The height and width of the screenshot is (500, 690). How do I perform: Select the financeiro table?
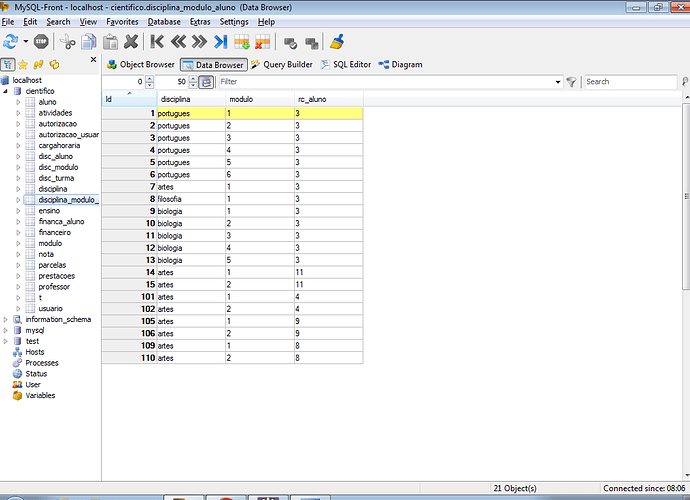coord(54,232)
